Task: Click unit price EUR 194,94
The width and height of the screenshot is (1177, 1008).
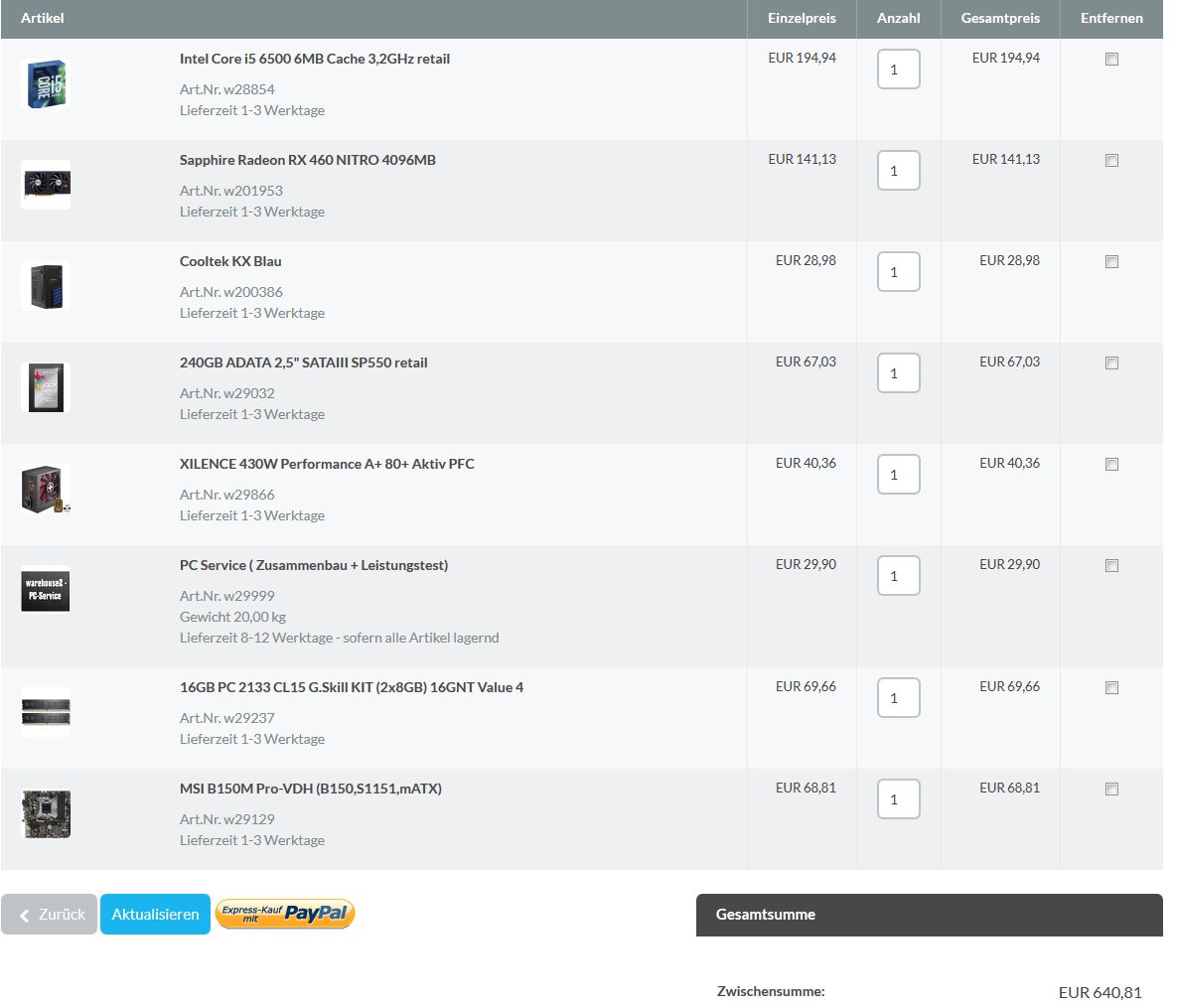Action: click(x=802, y=58)
